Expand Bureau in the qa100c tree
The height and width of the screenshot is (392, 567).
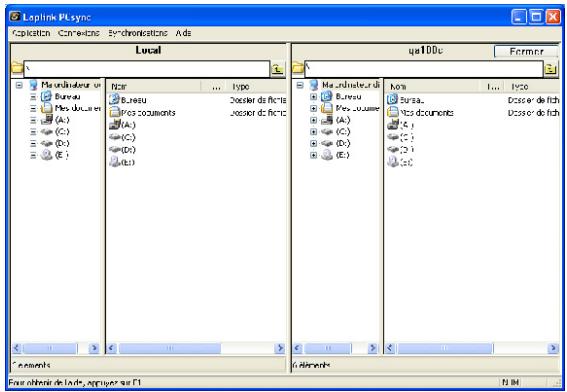click(x=314, y=97)
